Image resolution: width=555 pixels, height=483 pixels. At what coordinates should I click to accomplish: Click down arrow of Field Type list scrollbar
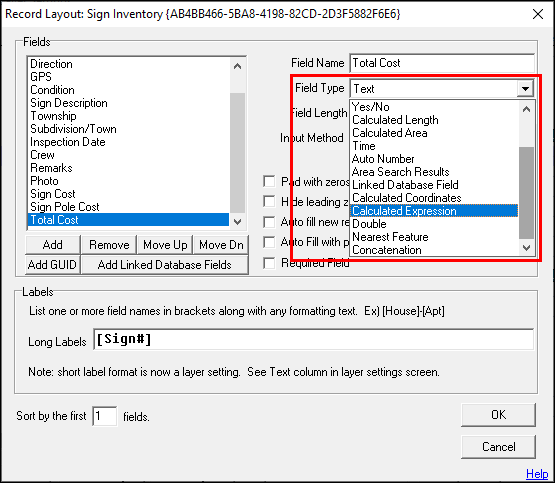tap(526, 248)
